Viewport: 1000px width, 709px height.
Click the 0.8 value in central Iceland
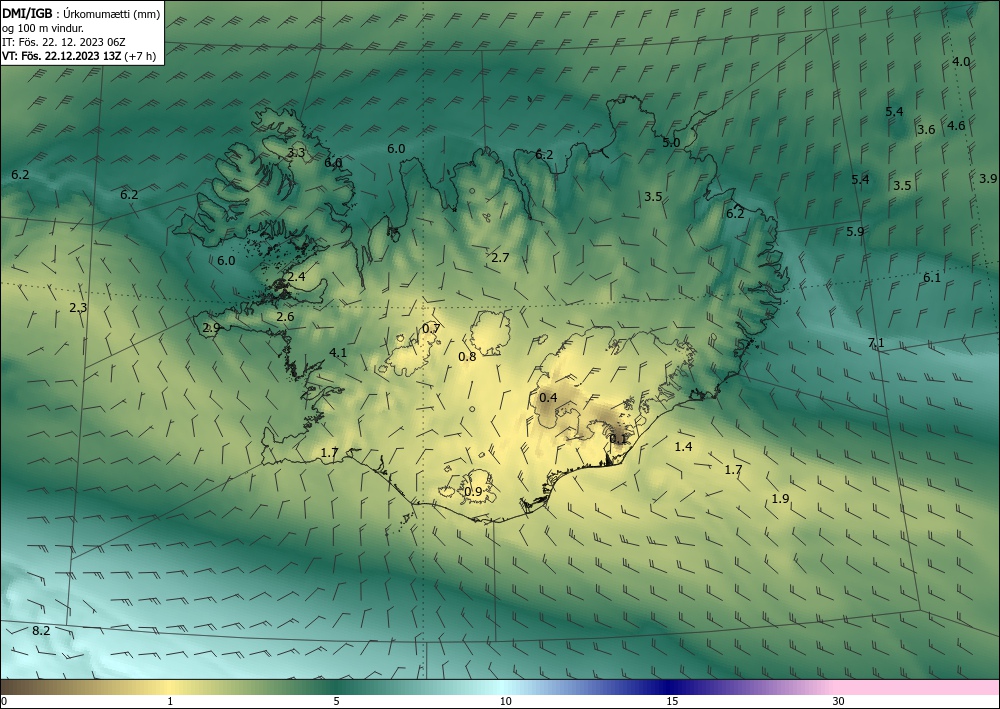point(467,357)
